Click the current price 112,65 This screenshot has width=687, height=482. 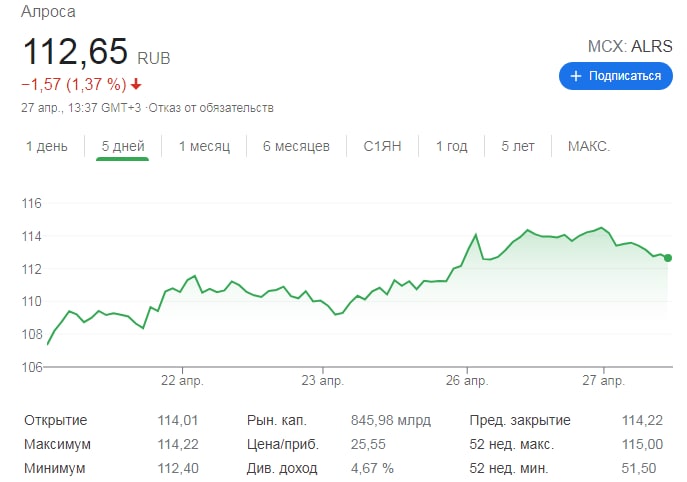pyautogui.click(x=75, y=52)
